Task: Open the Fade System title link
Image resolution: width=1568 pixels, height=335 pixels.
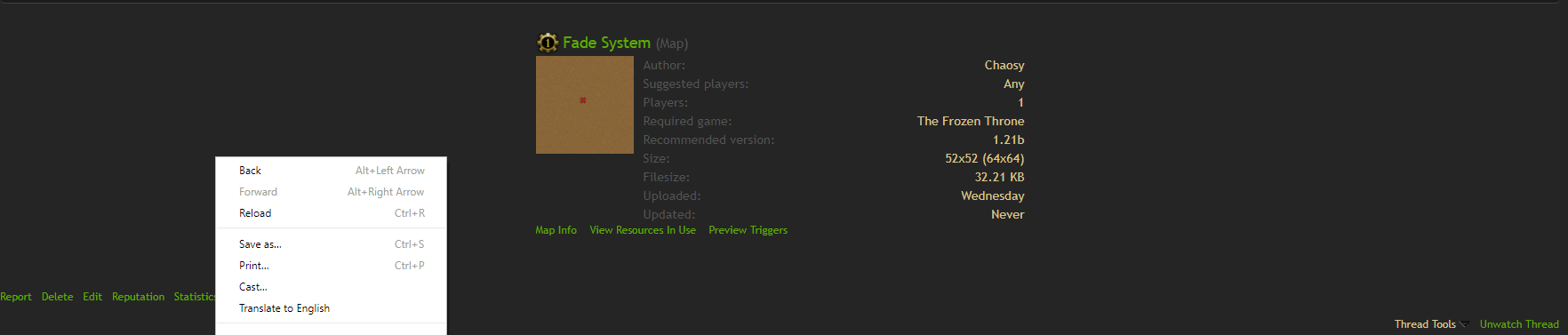Action: pyautogui.click(x=606, y=43)
